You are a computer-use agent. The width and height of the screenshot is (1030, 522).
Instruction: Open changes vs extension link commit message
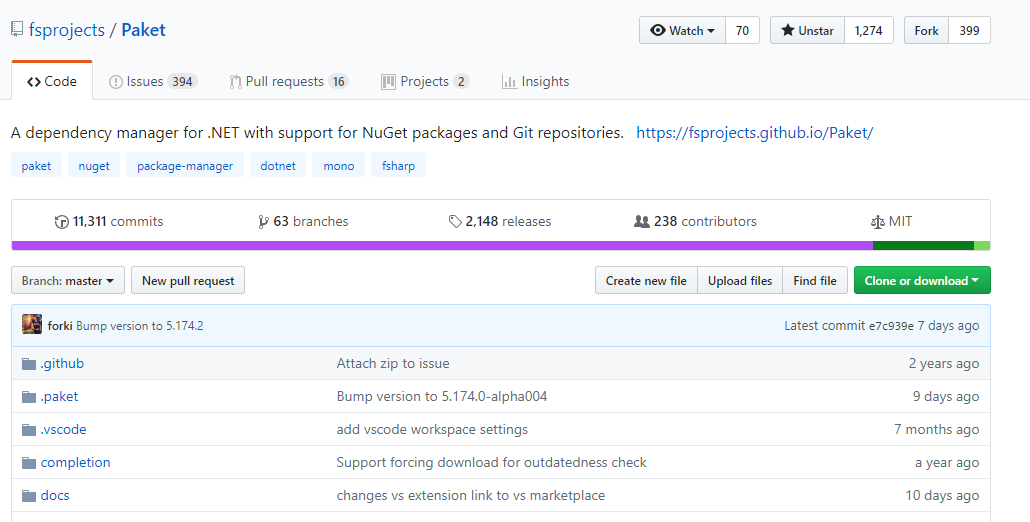click(x=470, y=495)
